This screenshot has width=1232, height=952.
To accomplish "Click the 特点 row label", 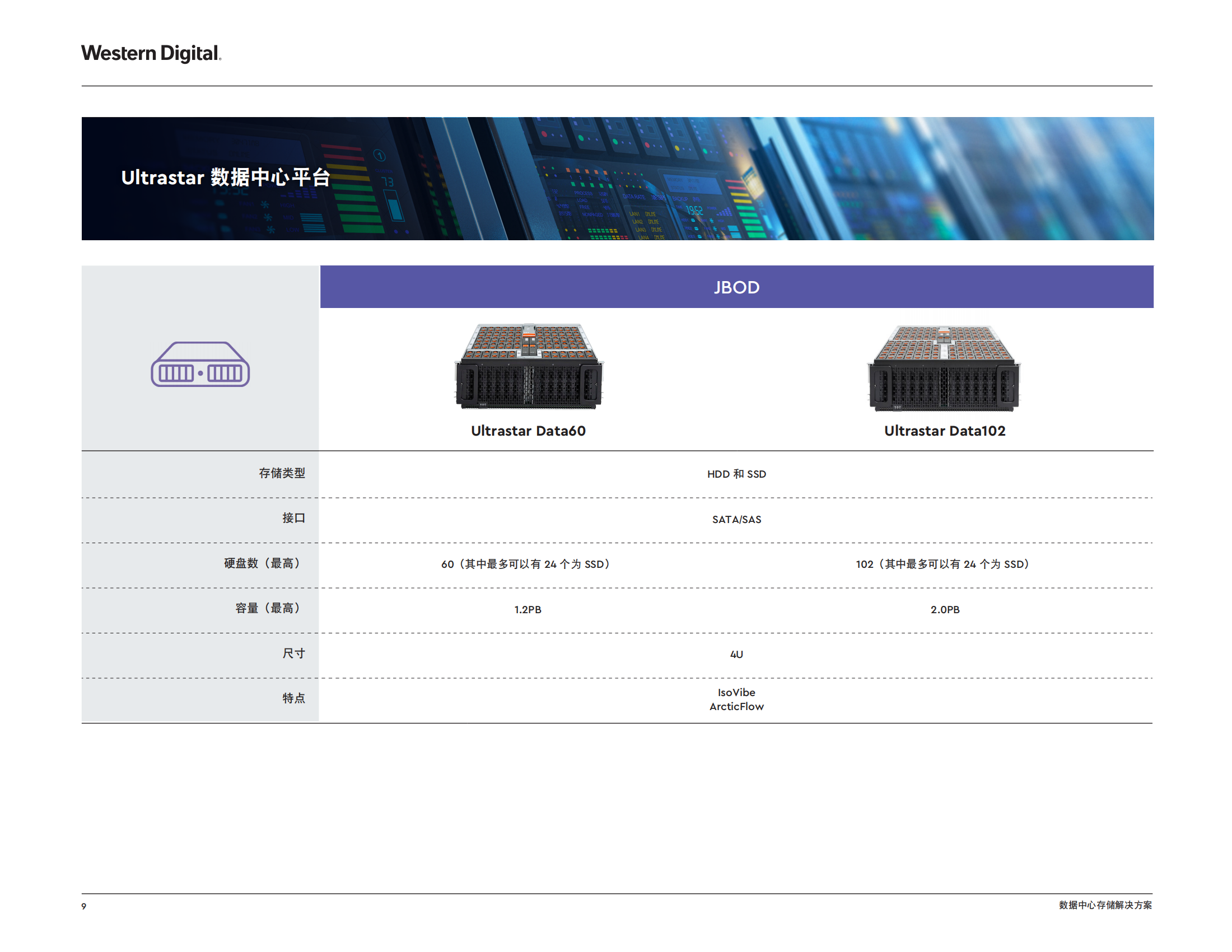I will click(294, 698).
